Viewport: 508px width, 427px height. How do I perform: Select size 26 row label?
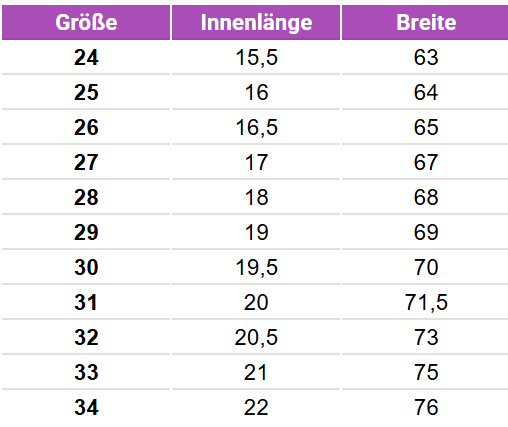point(86,127)
